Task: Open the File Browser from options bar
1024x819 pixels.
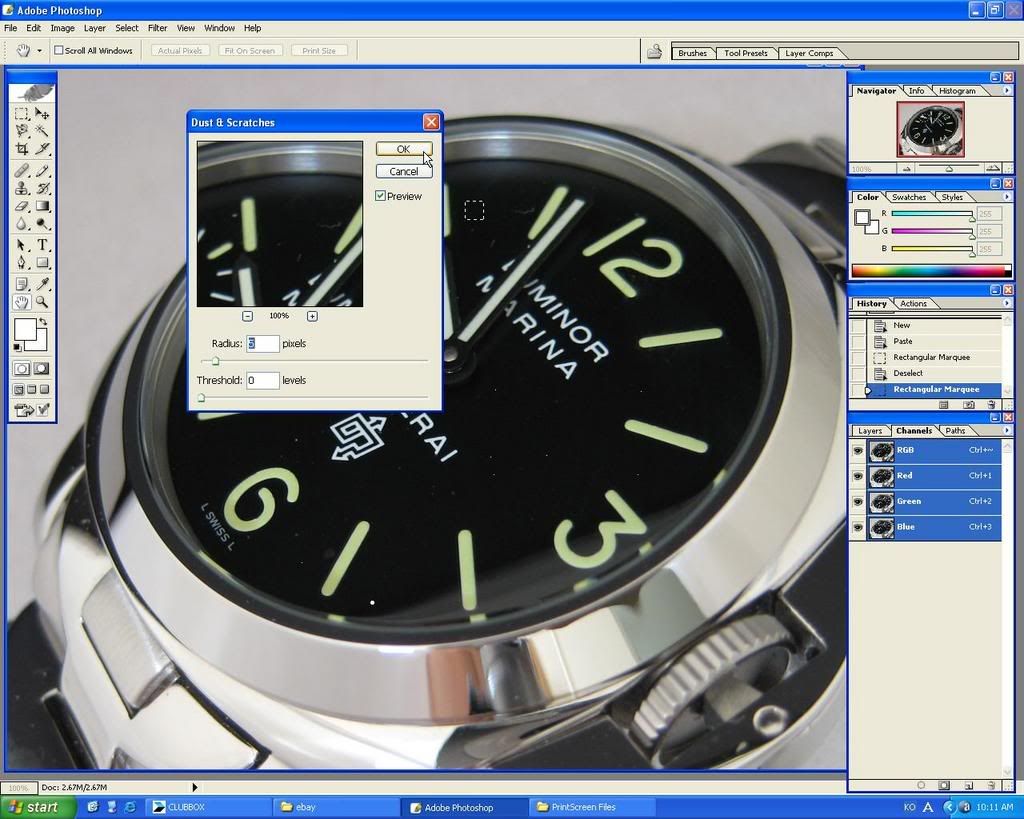Action: coord(654,52)
